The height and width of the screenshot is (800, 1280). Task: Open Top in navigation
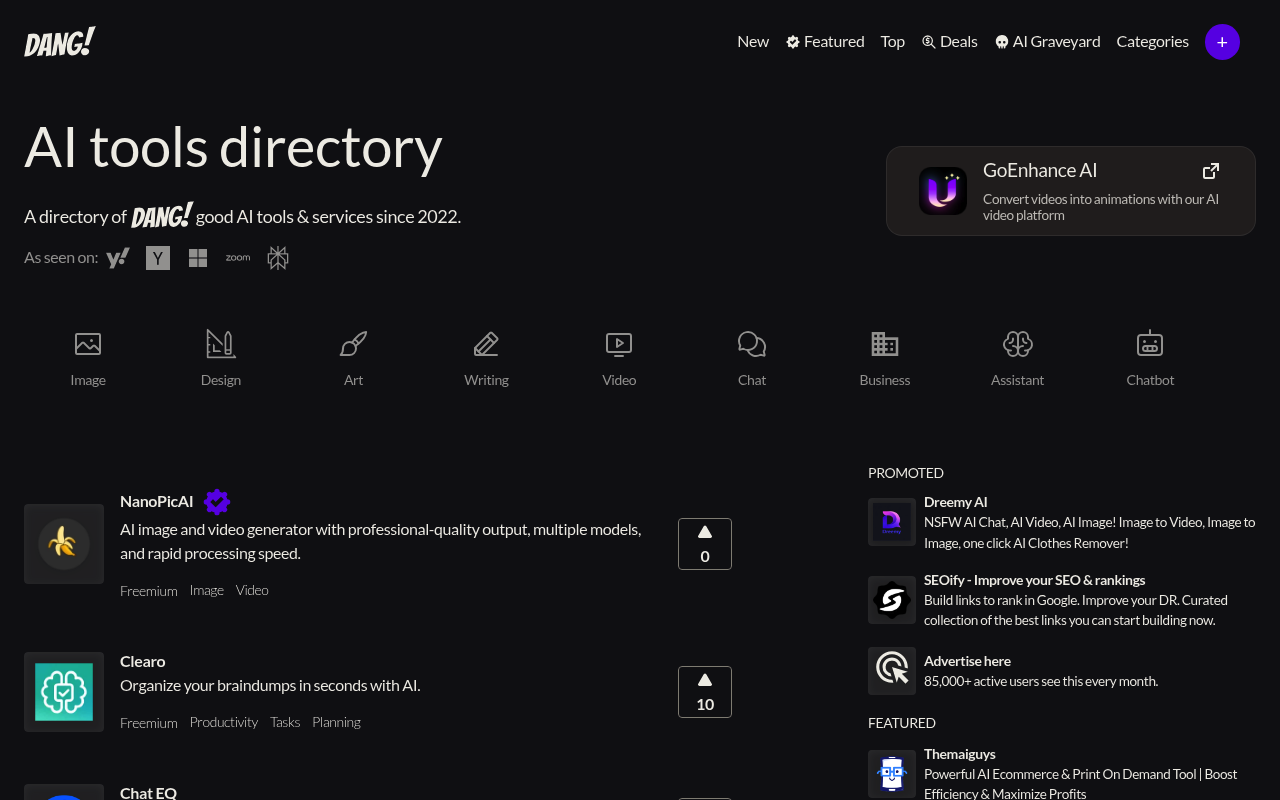click(893, 42)
